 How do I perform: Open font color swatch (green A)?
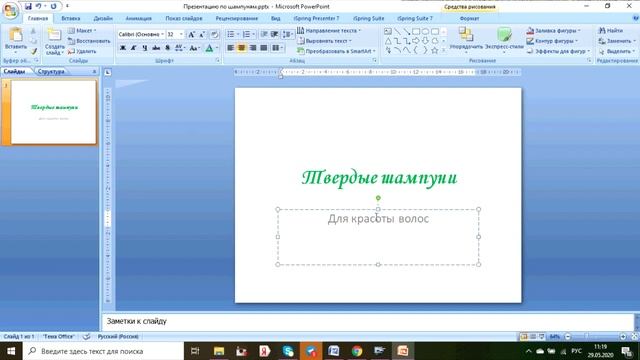[x=209, y=48]
